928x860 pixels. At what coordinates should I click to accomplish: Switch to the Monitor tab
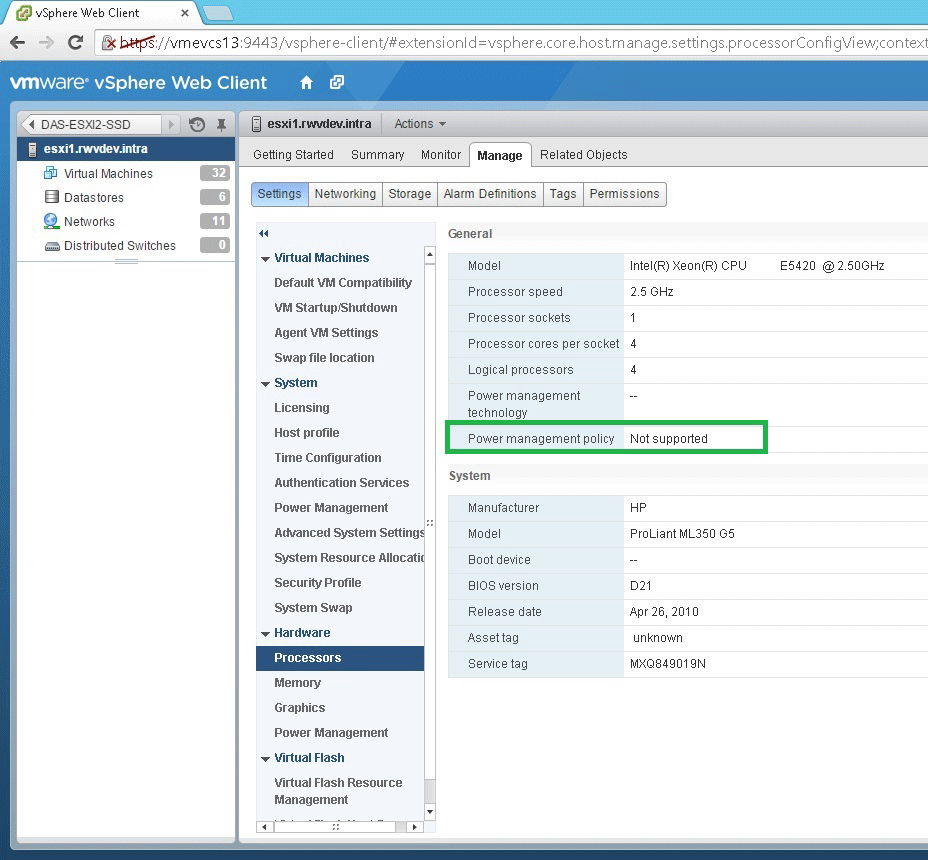pyautogui.click(x=441, y=155)
